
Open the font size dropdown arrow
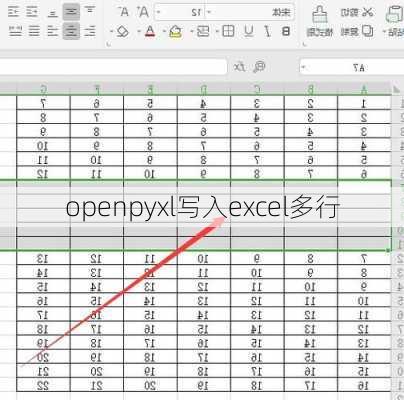pos(159,13)
